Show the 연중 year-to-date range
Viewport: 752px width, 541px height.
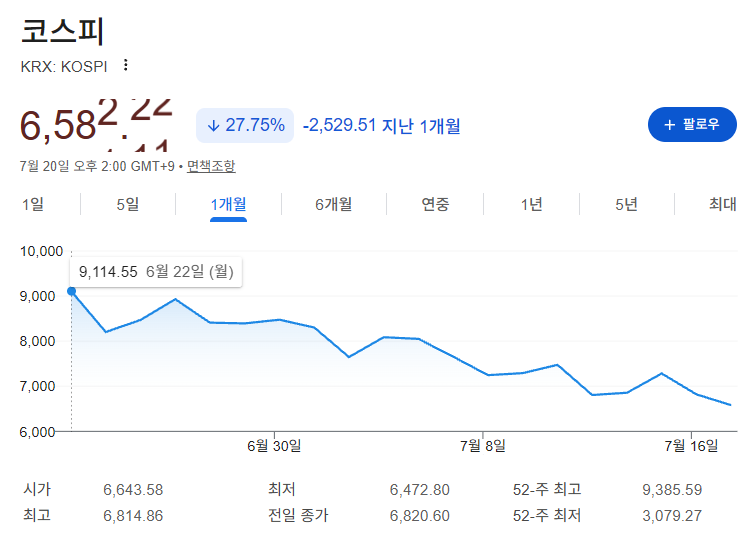tap(435, 204)
